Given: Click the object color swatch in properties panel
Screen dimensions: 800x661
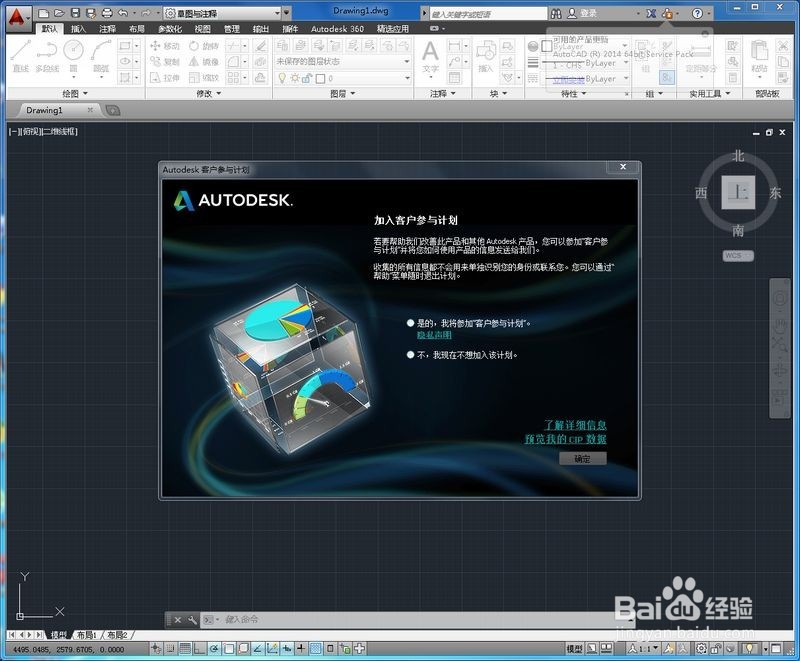Looking at the screenshot, I should point(546,46).
